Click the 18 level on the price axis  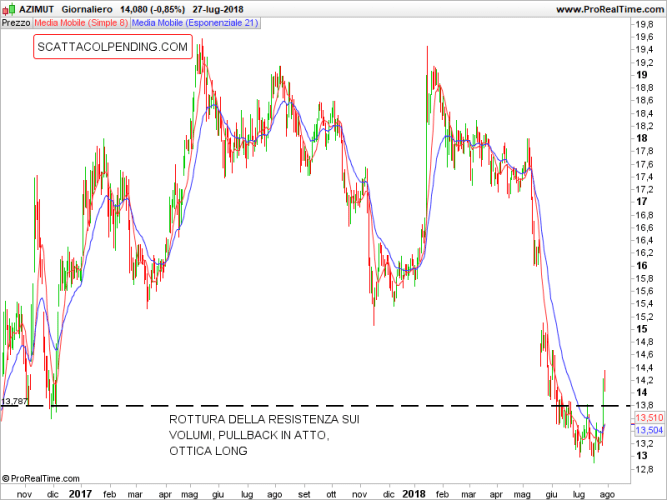click(641, 138)
